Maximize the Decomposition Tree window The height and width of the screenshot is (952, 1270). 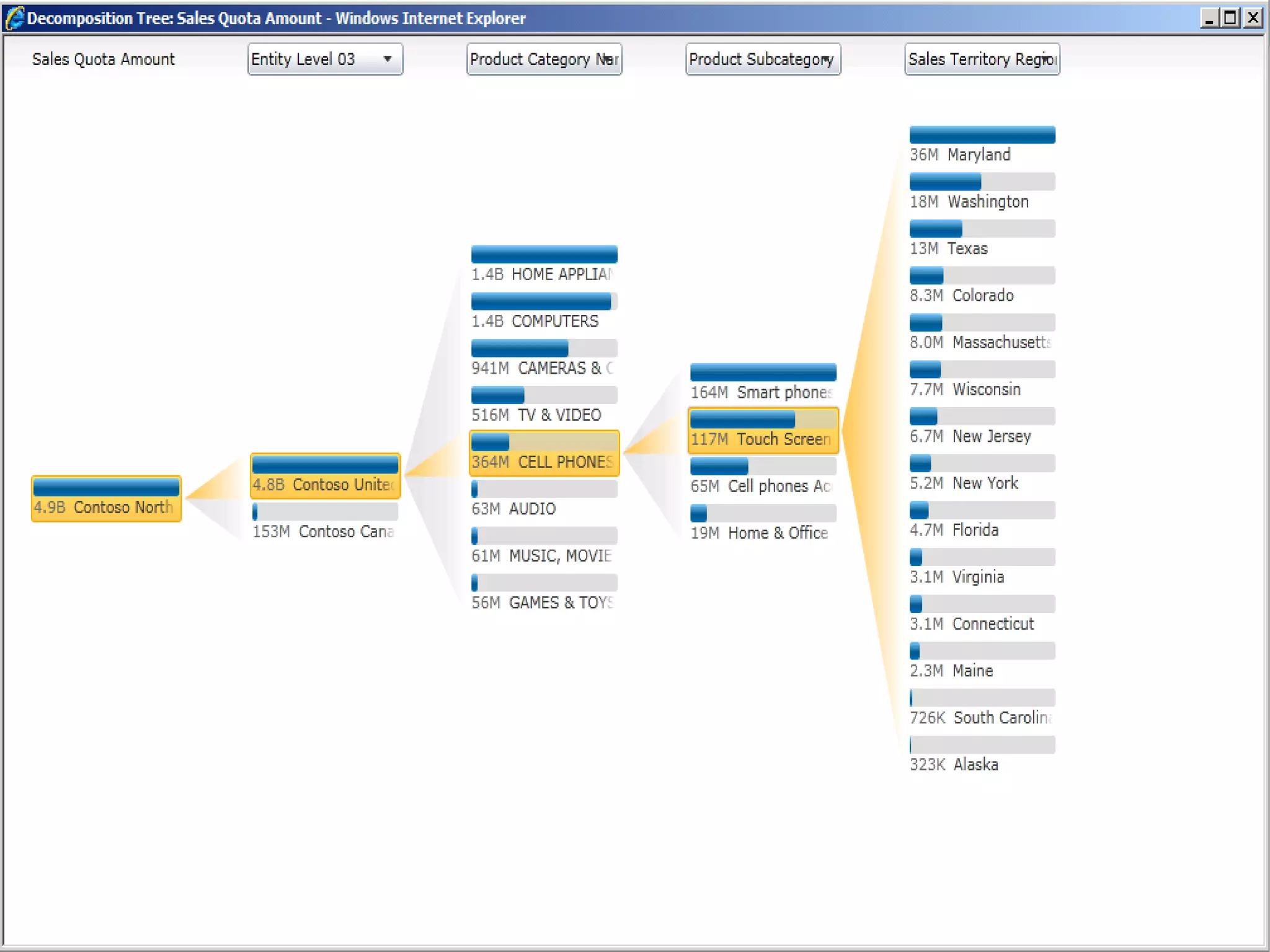[x=1230, y=17]
